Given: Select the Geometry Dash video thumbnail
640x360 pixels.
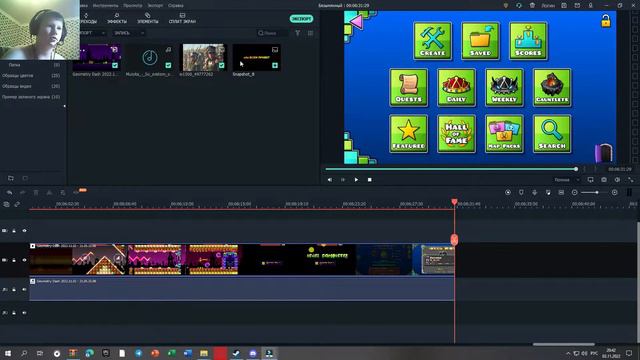Looking at the screenshot, I should [97, 57].
